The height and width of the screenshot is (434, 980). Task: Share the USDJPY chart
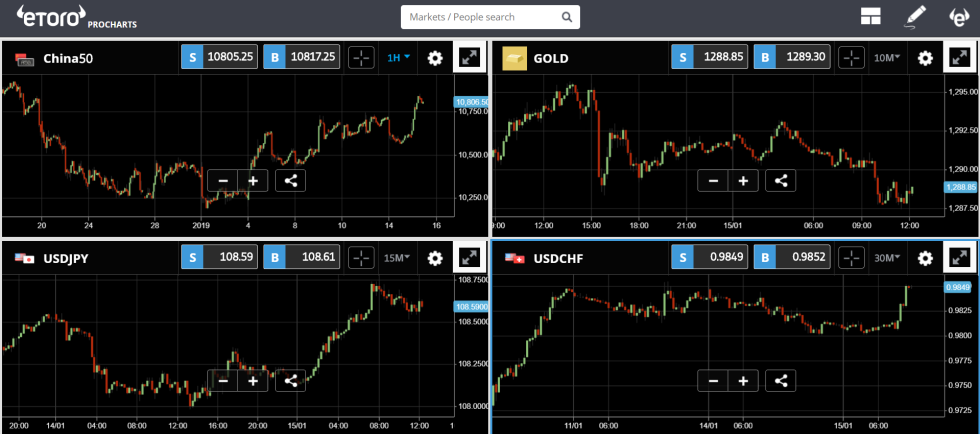(291, 380)
